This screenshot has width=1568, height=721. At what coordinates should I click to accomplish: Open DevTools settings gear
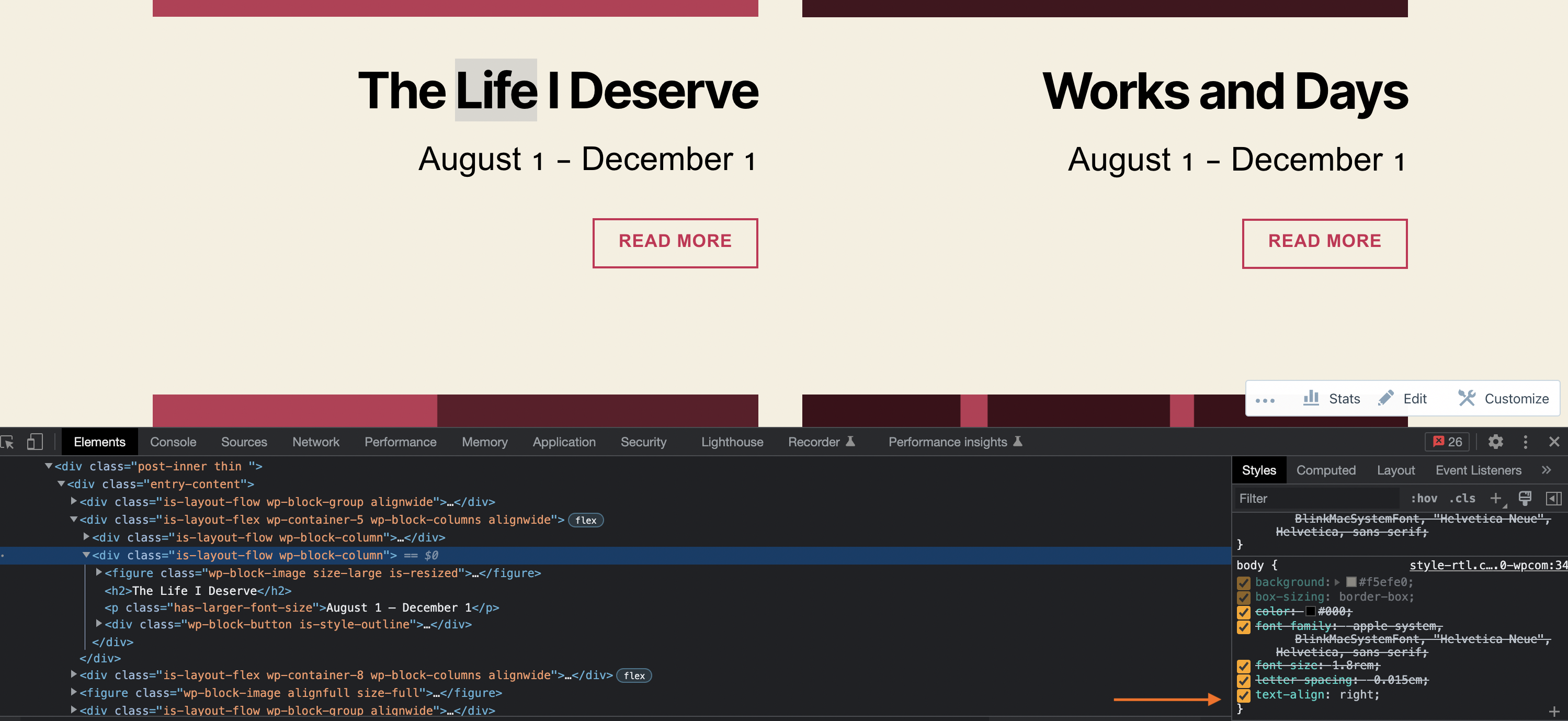point(1496,442)
